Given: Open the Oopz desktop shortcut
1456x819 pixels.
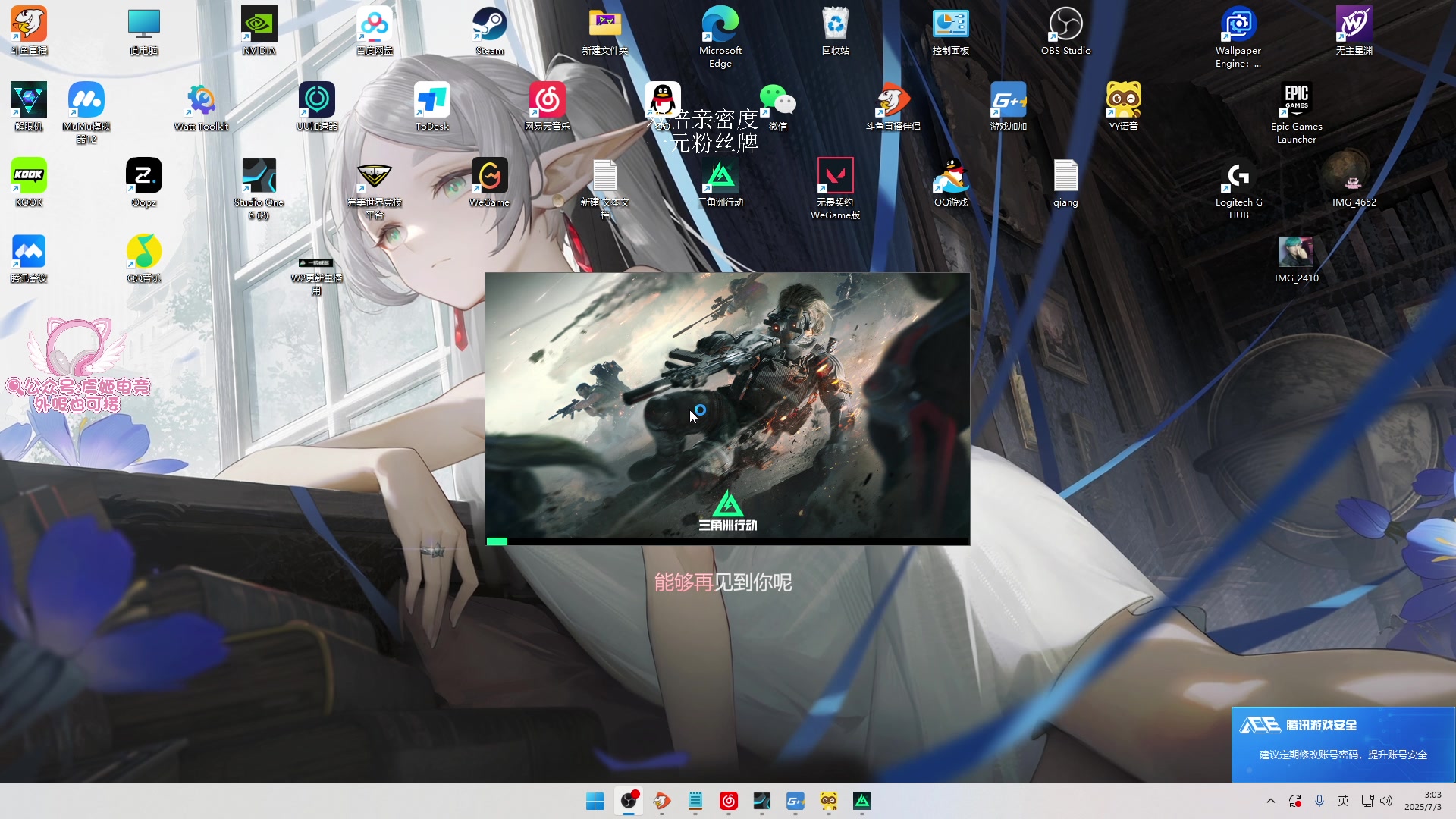Looking at the screenshot, I should 144,182.
